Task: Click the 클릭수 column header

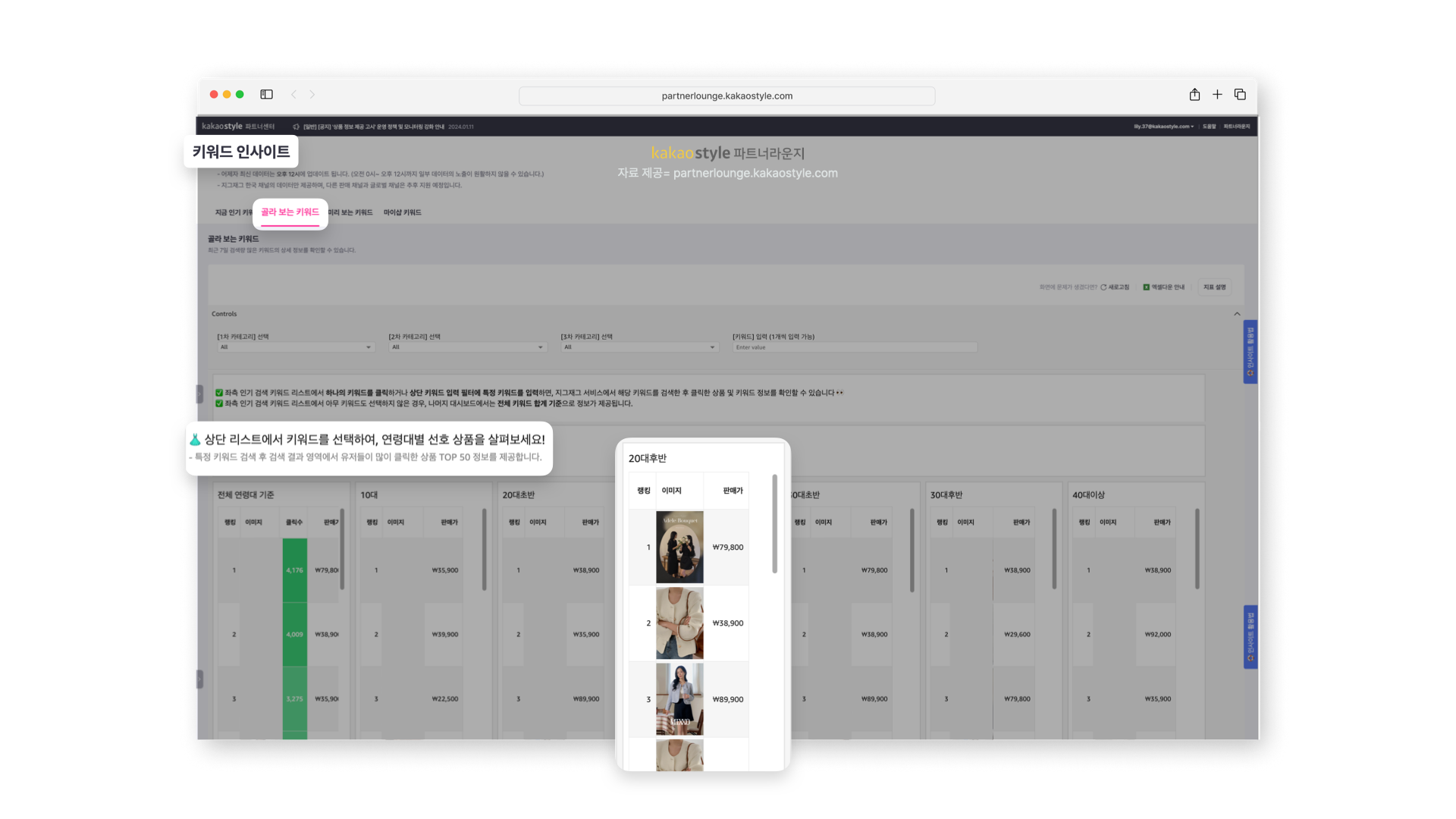Action: pyautogui.click(x=294, y=522)
